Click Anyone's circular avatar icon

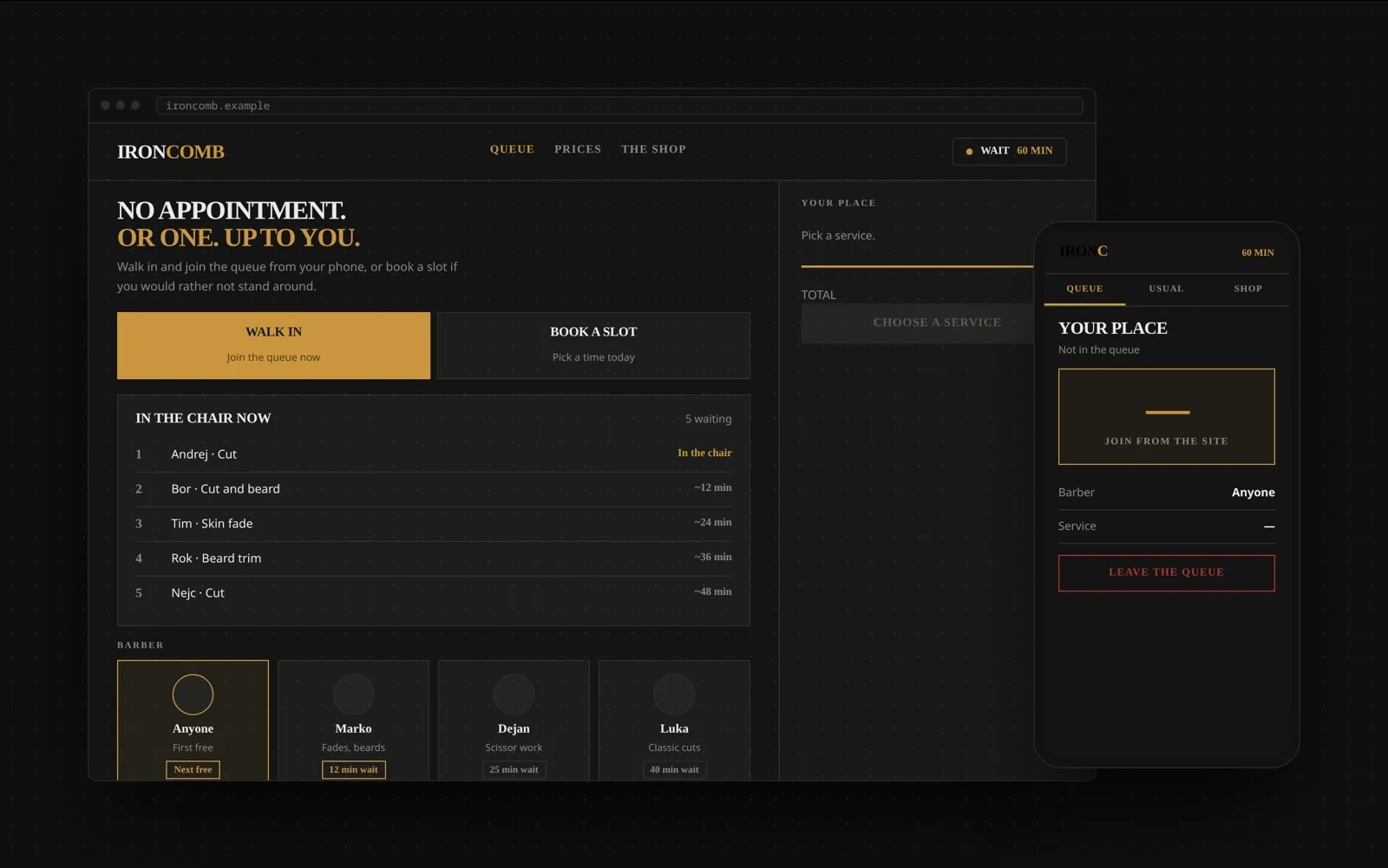(193, 695)
